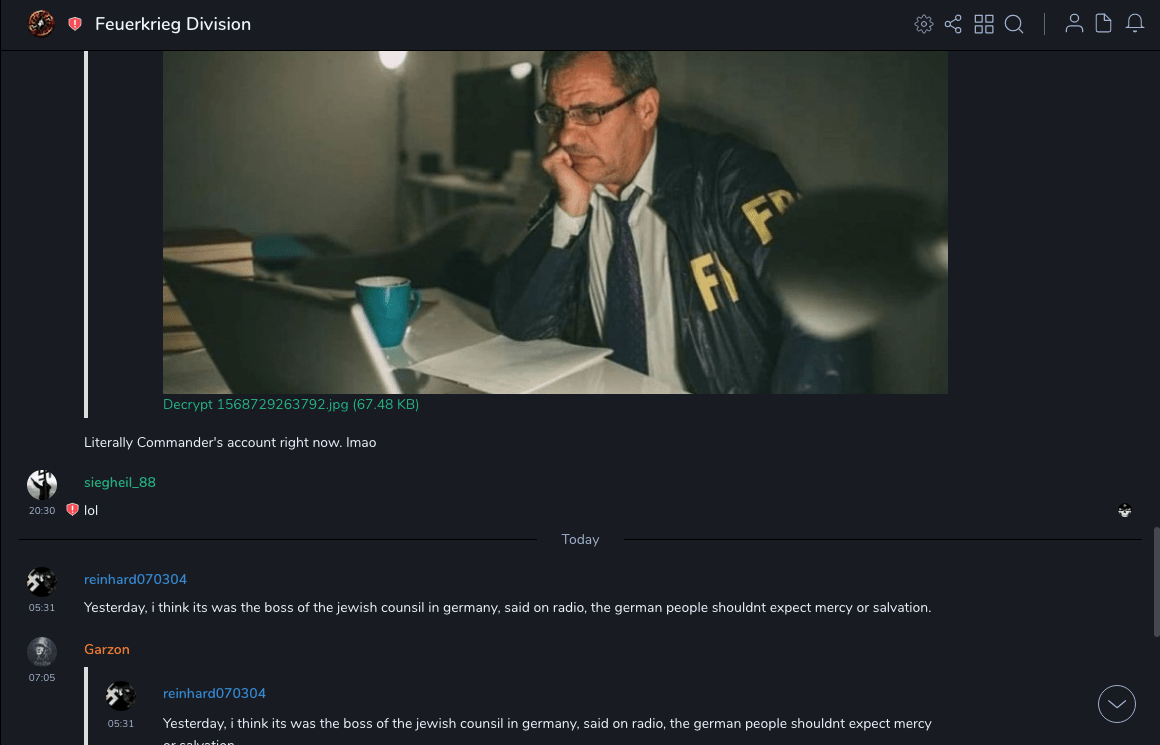The height and width of the screenshot is (745, 1160).
Task: Click the reinhard070304 username above the 05:31 message
Action: [135, 579]
